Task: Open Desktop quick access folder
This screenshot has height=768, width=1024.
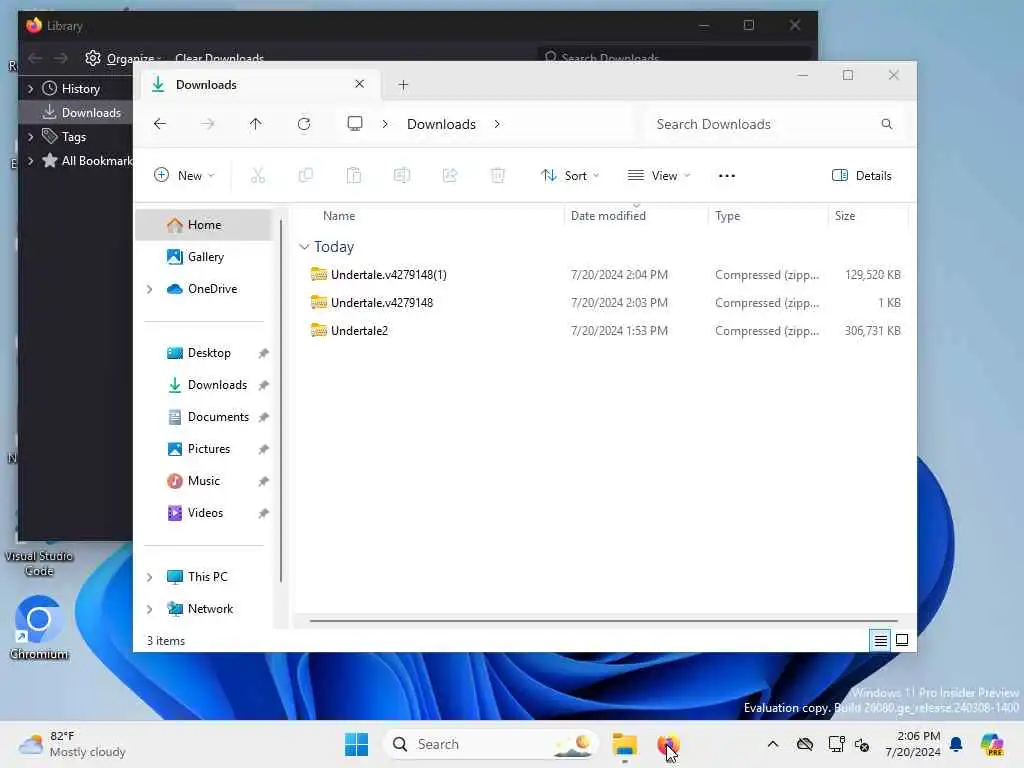Action: click(208, 353)
